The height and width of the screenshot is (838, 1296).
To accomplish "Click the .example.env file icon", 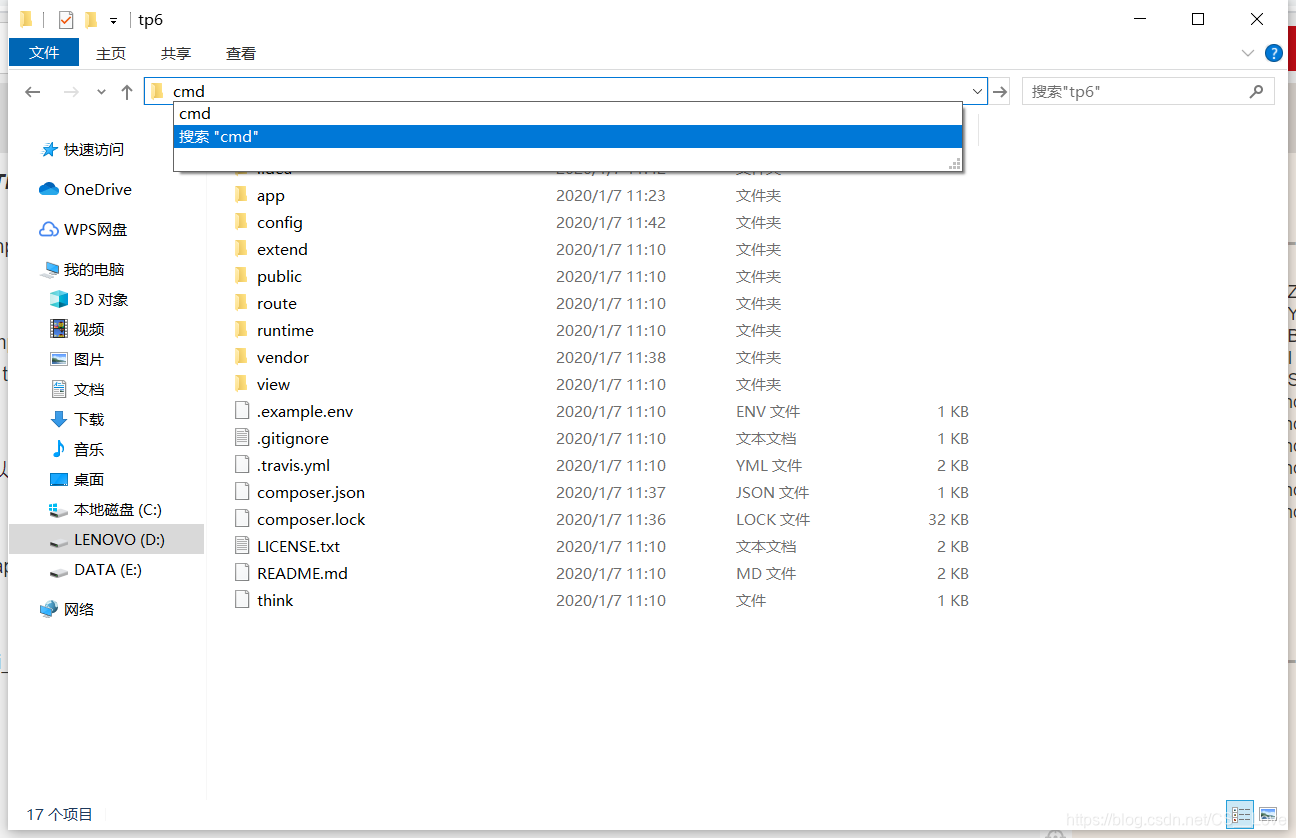I will click(240, 411).
